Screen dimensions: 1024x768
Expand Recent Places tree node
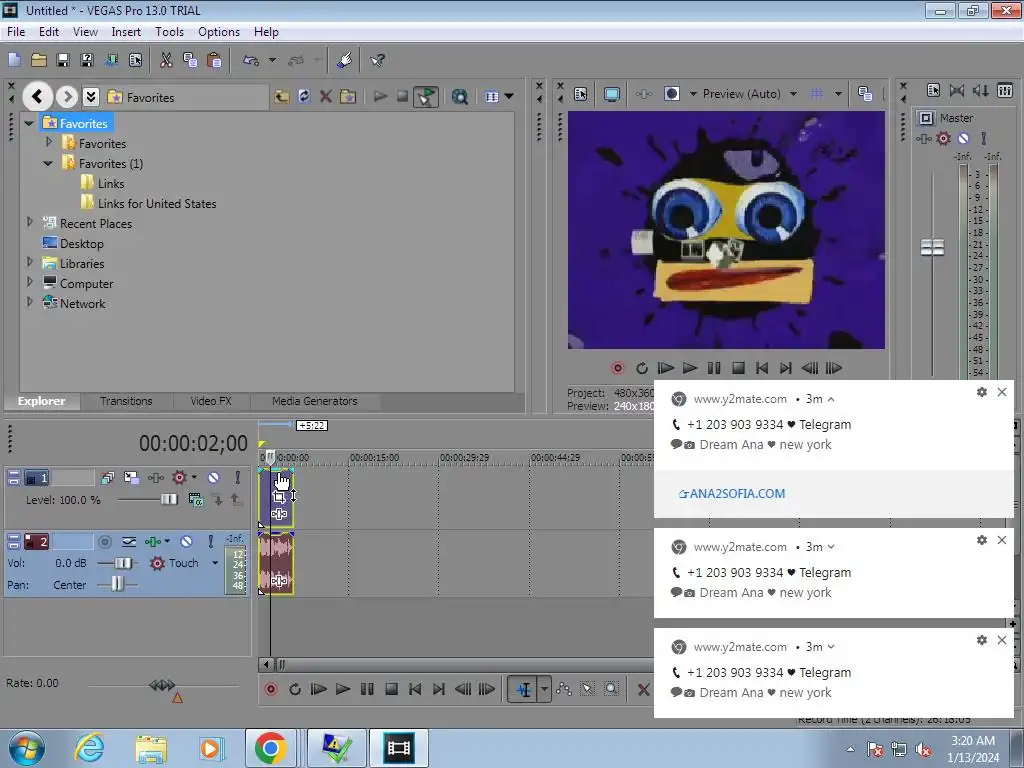tap(29, 223)
